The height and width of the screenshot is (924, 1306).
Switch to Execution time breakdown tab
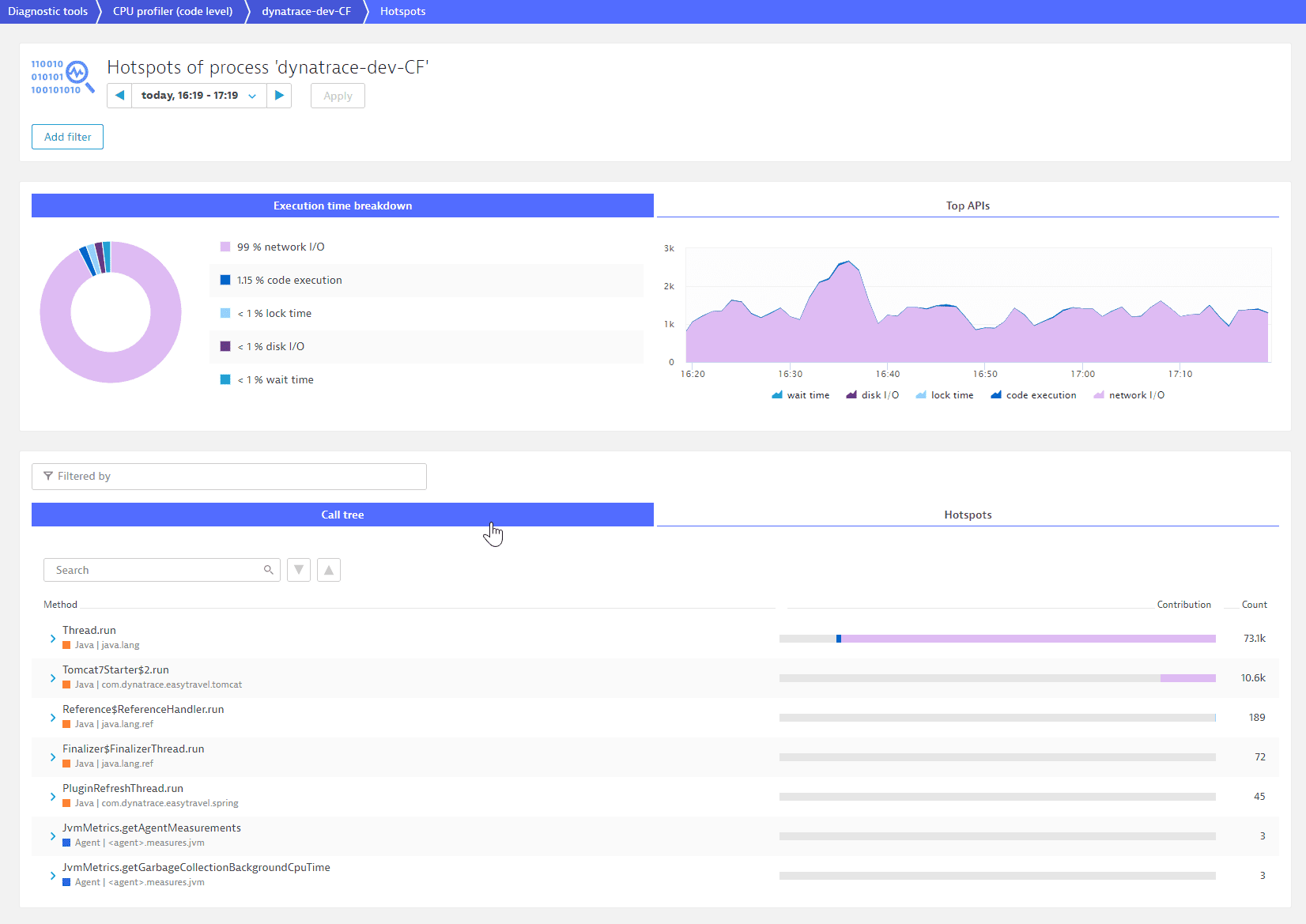point(342,206)
